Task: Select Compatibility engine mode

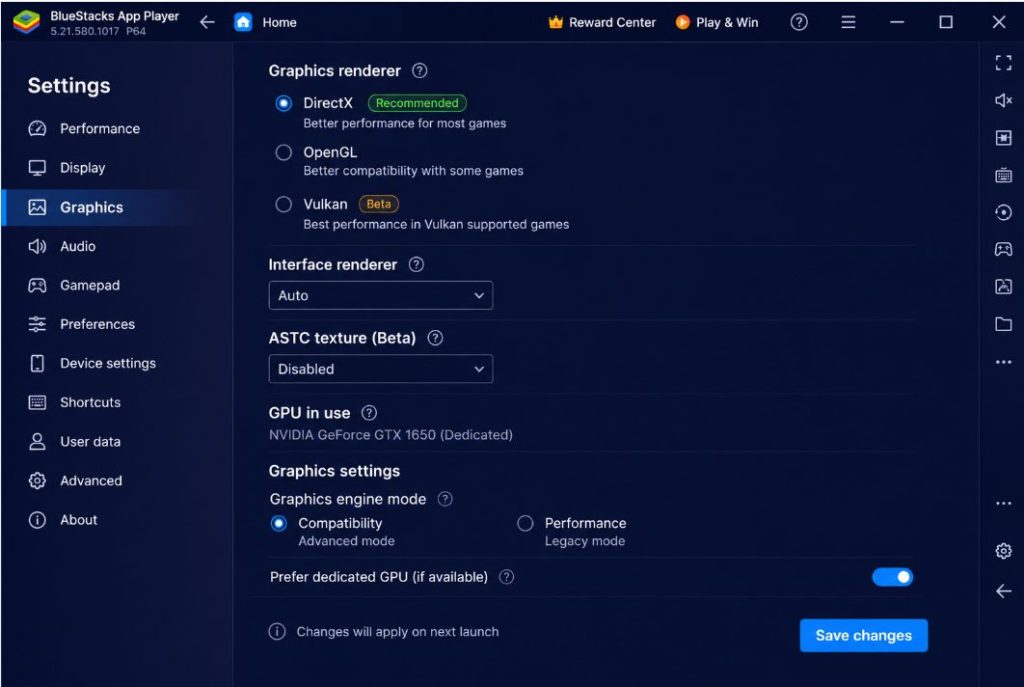Action: click(279, 524)
